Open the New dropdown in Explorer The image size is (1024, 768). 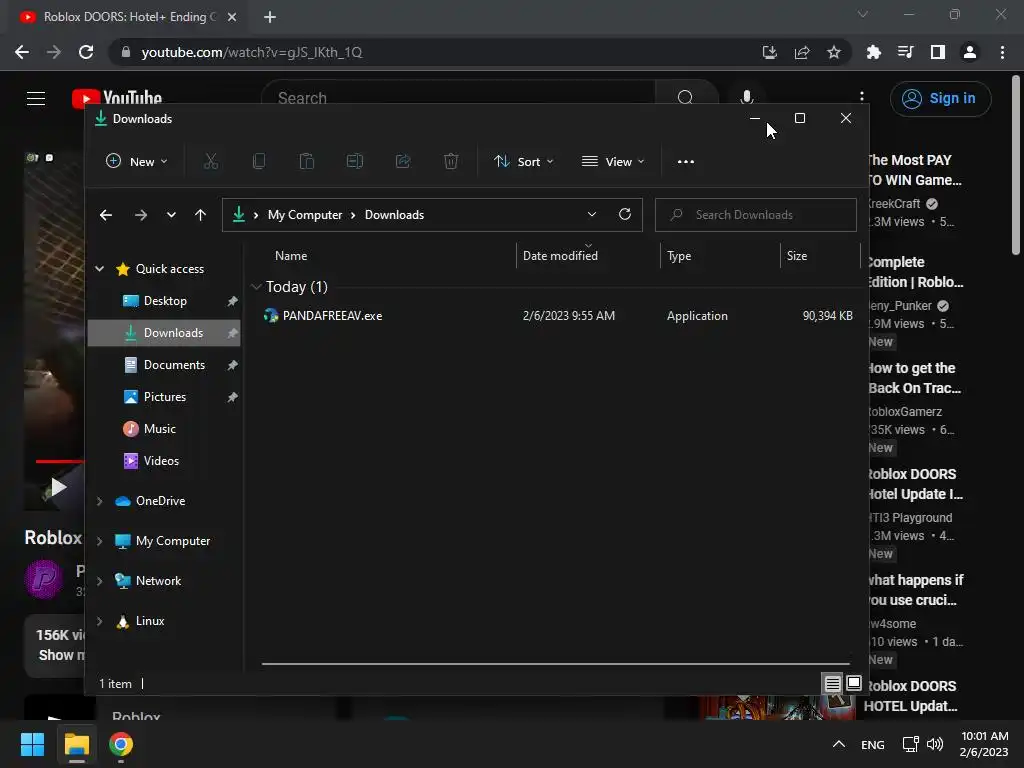[136, 161]
